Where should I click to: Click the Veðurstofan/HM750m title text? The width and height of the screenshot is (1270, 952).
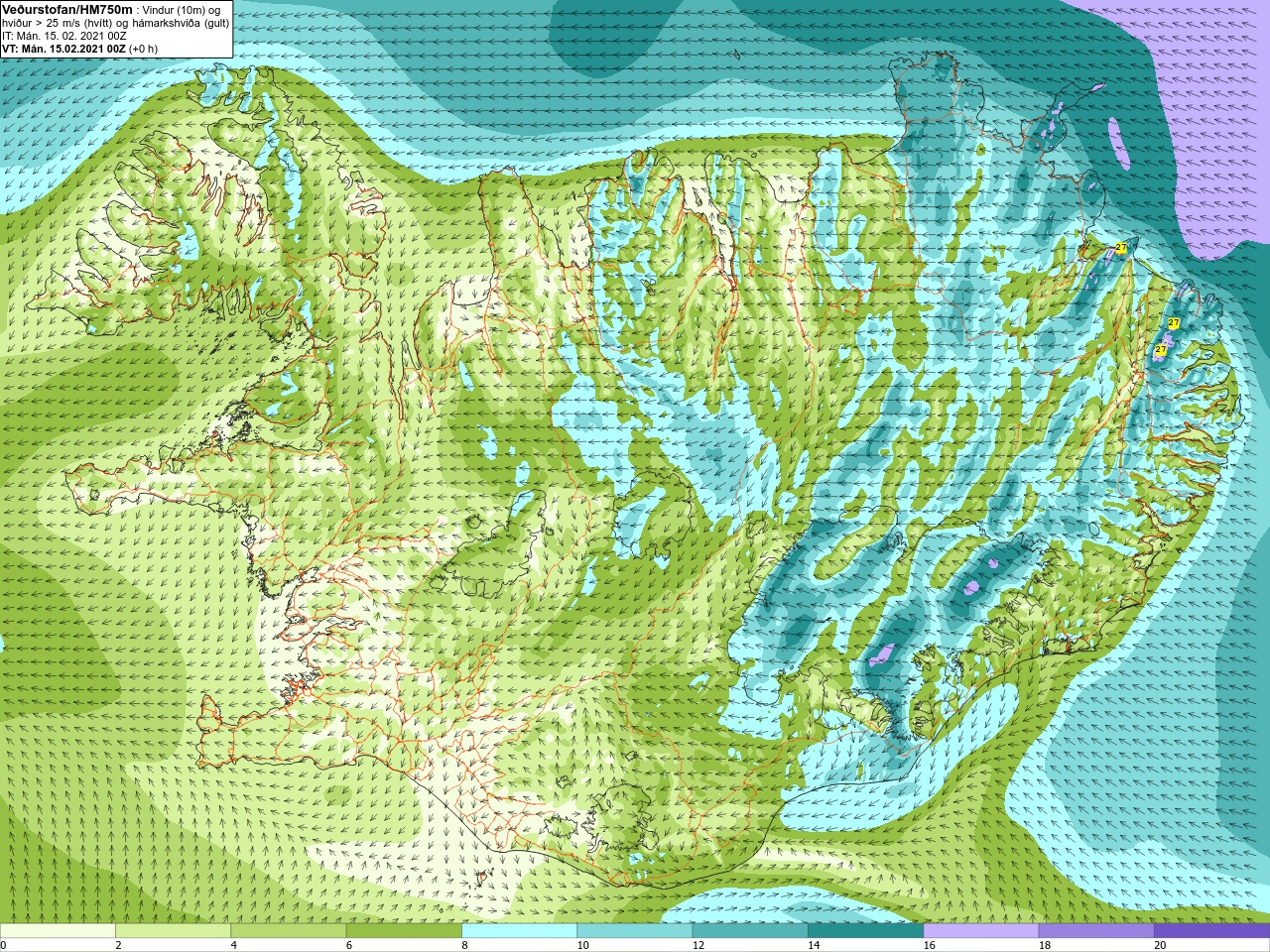[x=67, y=10]
